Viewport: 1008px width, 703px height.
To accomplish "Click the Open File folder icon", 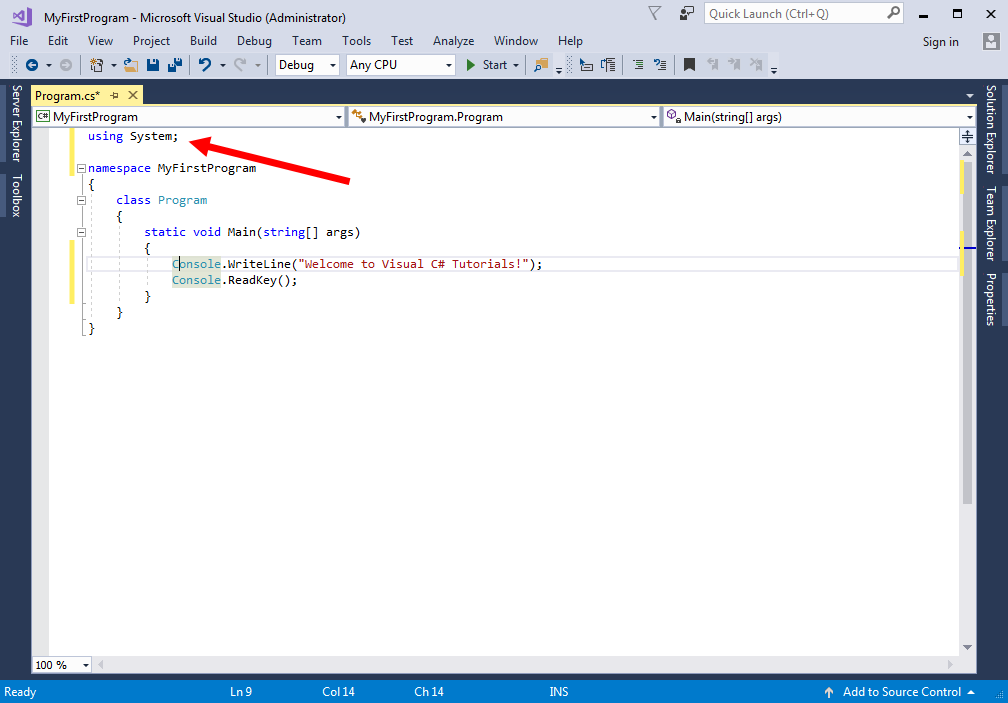I will [131, 65].
